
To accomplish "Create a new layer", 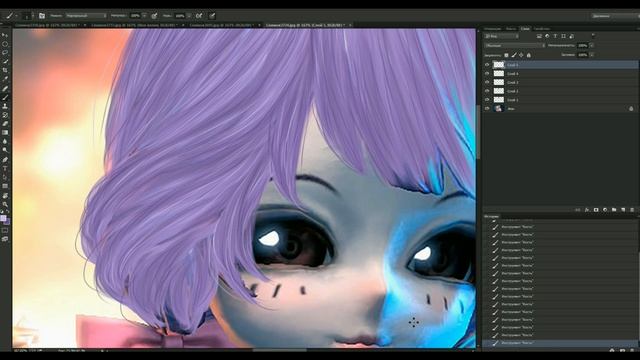I will coord(623,209).
